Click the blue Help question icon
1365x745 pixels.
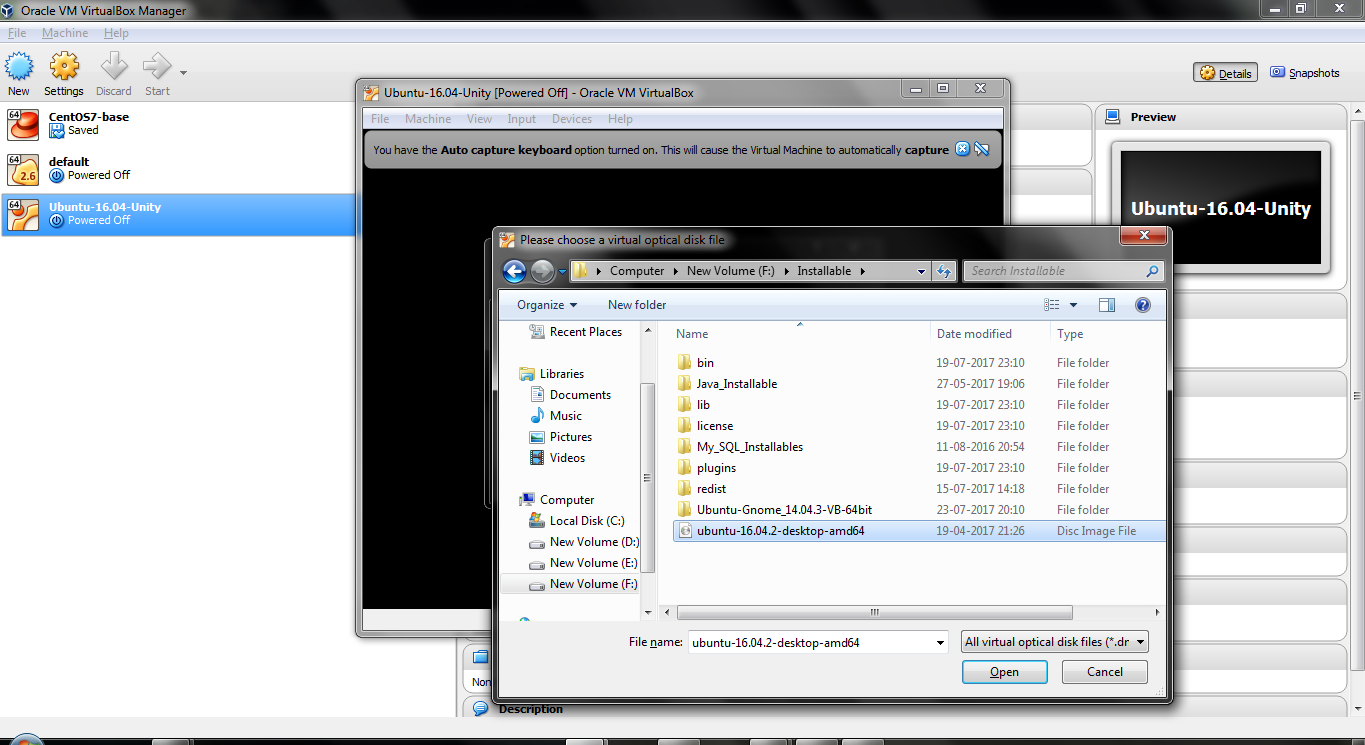1143,305
